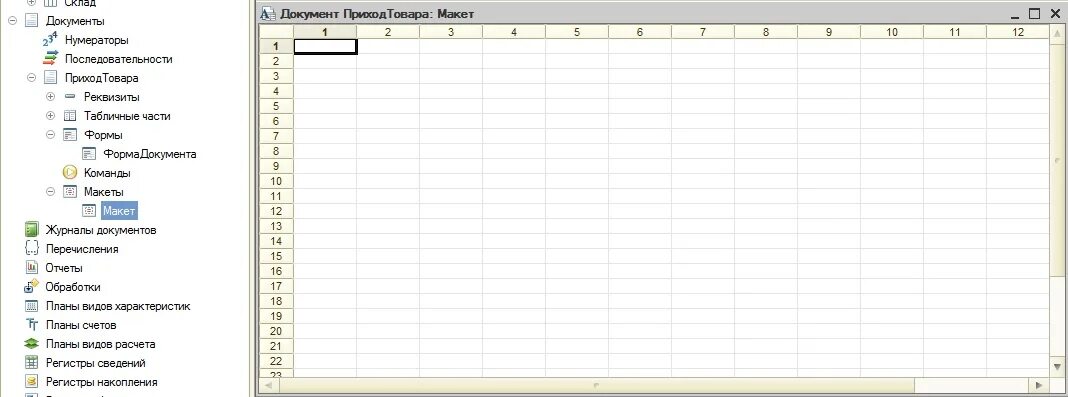This screenshot has width=1068, height=397.
Task: Select Перечисления in the tree
Action: click(x=82, y=249)
